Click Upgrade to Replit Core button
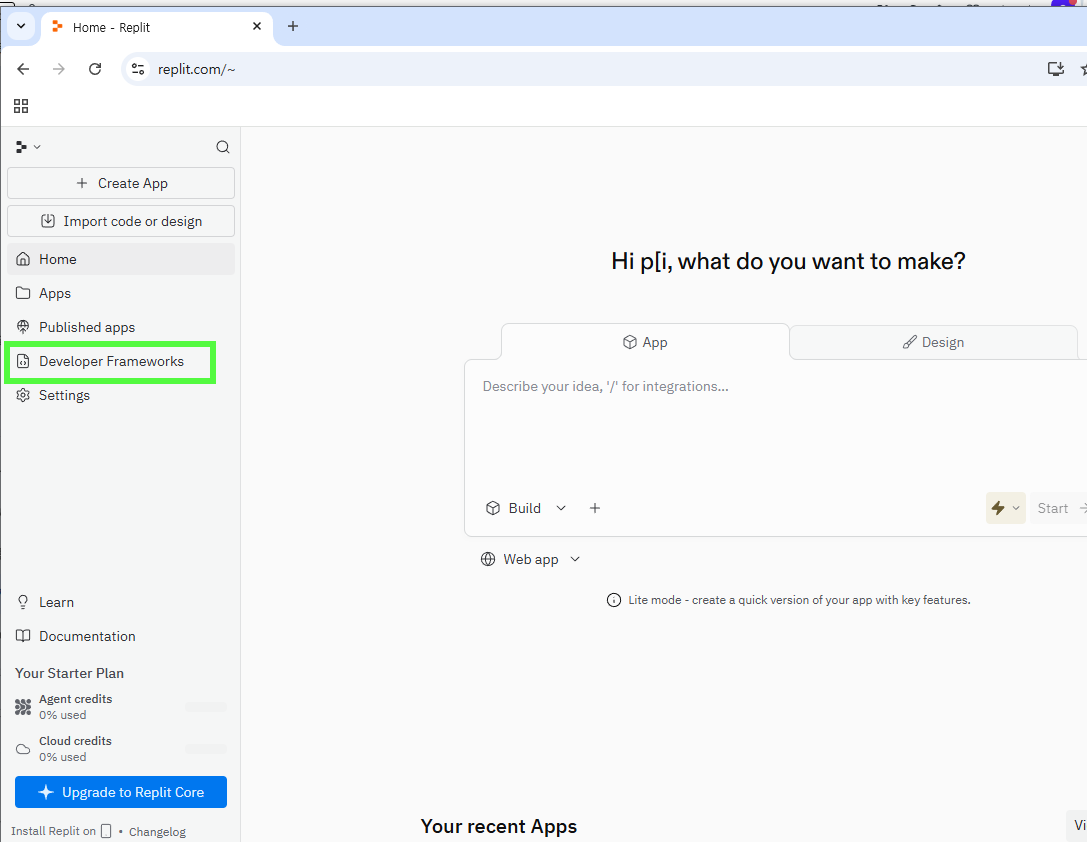This screenshot has width=1087, height=842. [x=121, y=792]
